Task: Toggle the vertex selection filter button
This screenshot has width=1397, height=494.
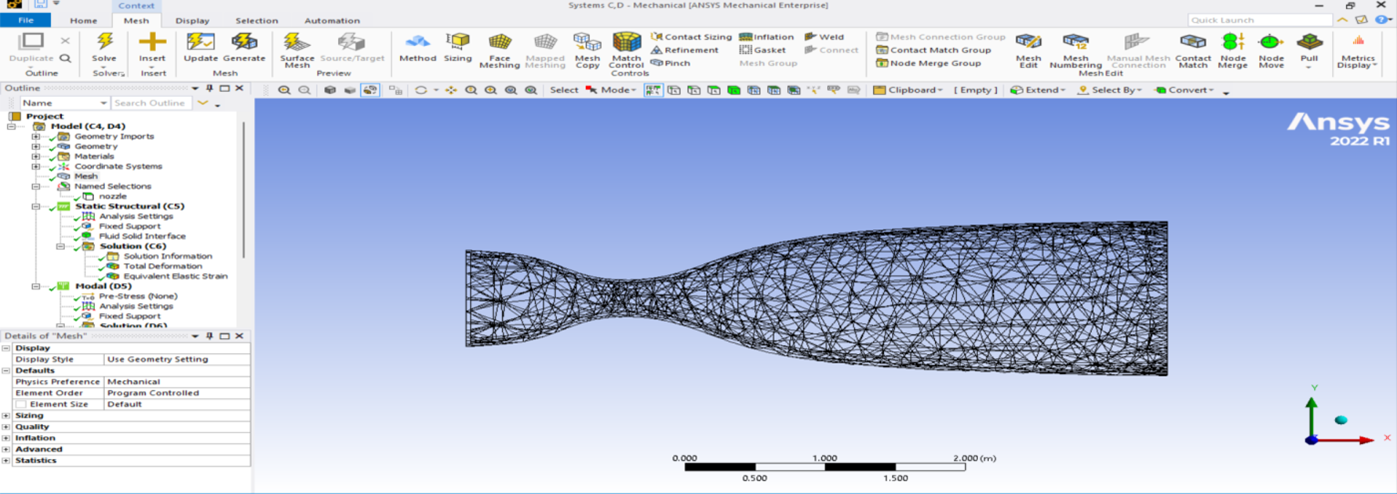Action: (674, 90)
